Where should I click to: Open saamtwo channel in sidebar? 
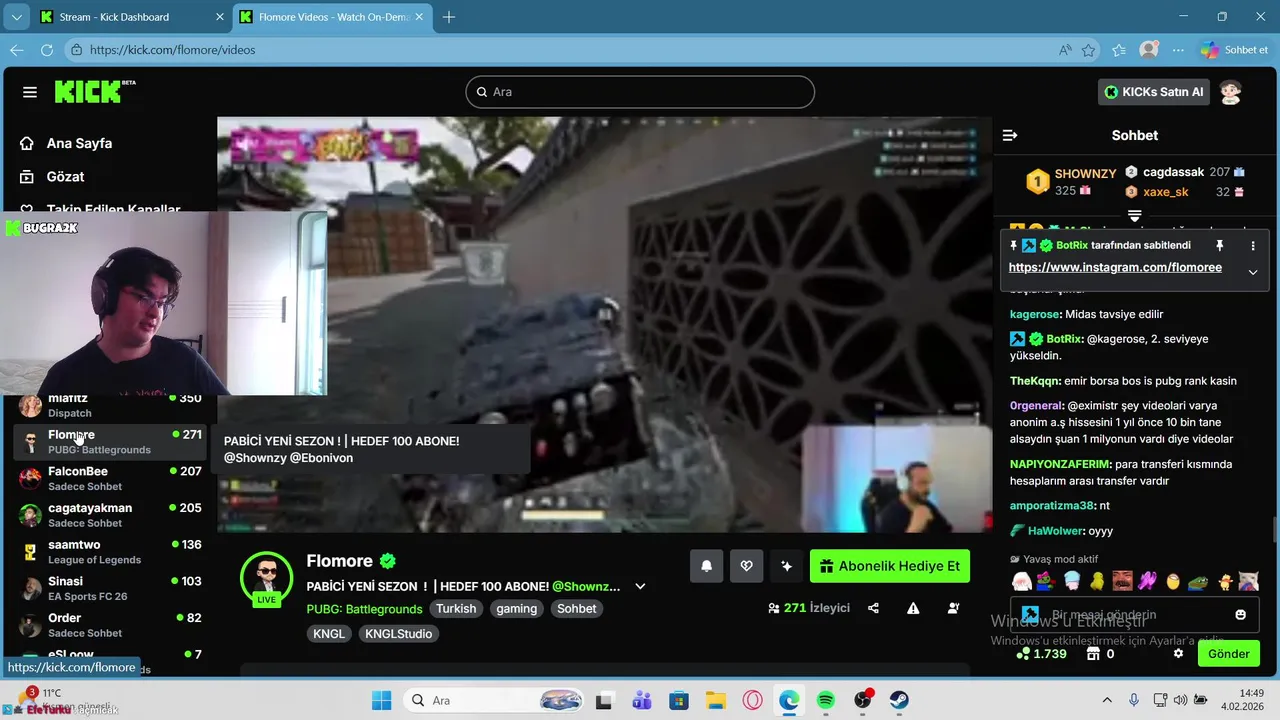point(110,552)
